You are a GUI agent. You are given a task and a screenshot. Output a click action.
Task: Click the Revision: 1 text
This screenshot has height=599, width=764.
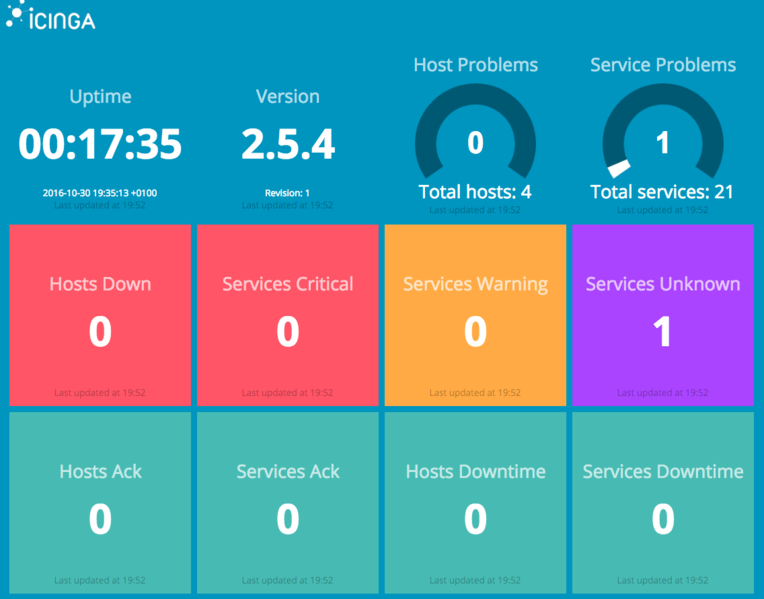[x=288, y=193]
